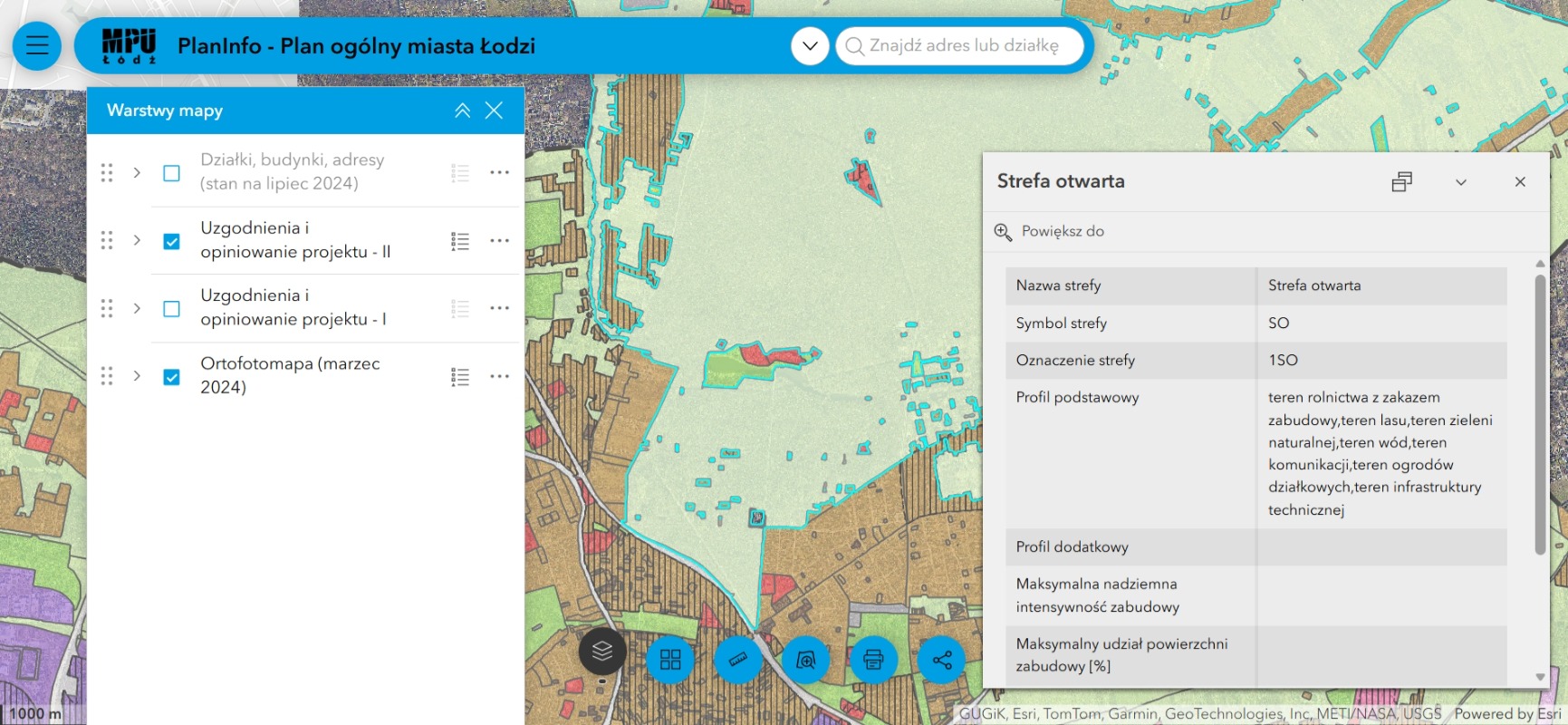1568x725 pixels.
Task: Grab drag handle of Działki, budynki layer
Action: tap(107, 172)
